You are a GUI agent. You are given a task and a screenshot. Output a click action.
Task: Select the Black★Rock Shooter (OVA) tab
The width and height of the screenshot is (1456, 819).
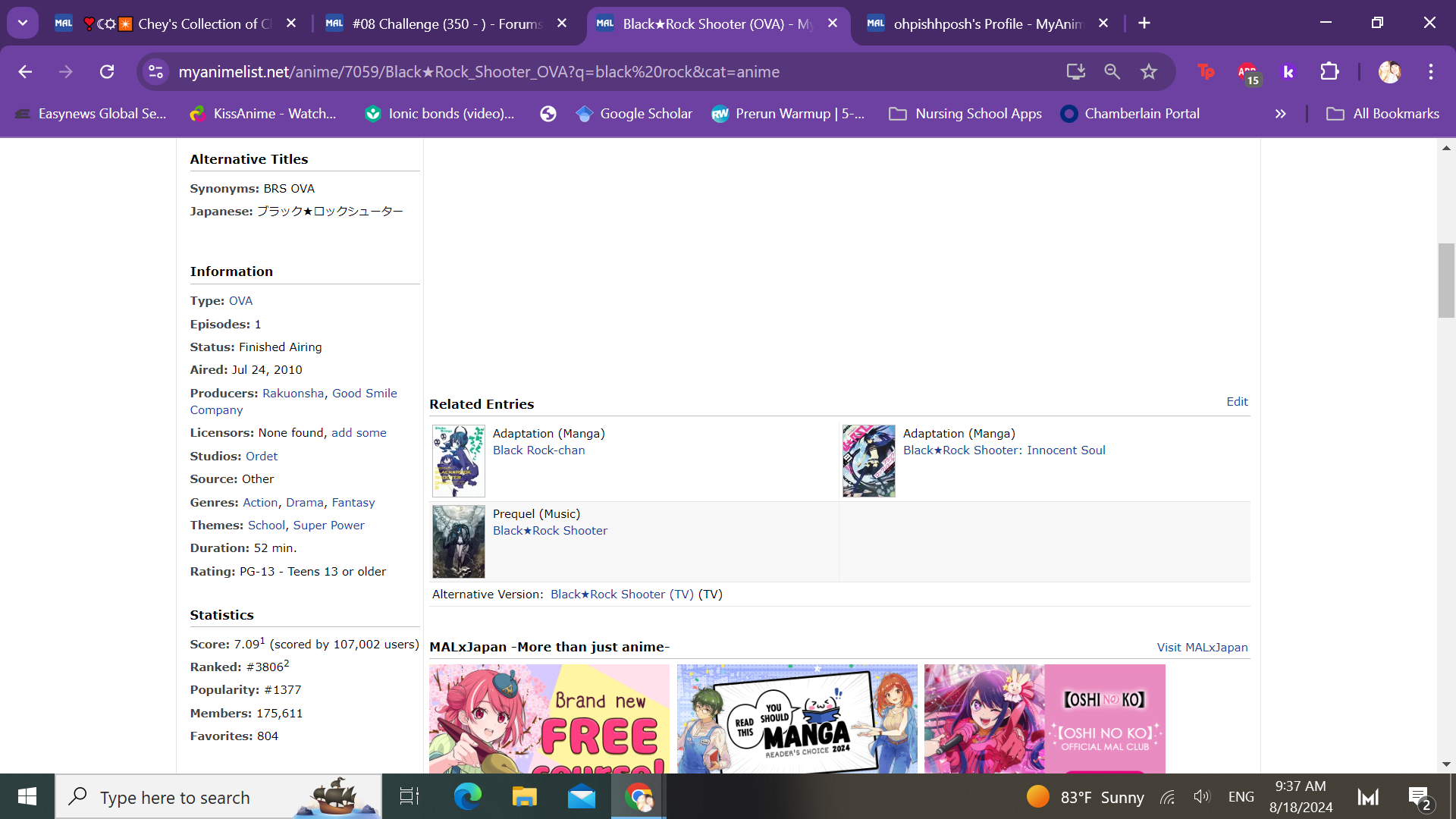click(x=717, y=24)
